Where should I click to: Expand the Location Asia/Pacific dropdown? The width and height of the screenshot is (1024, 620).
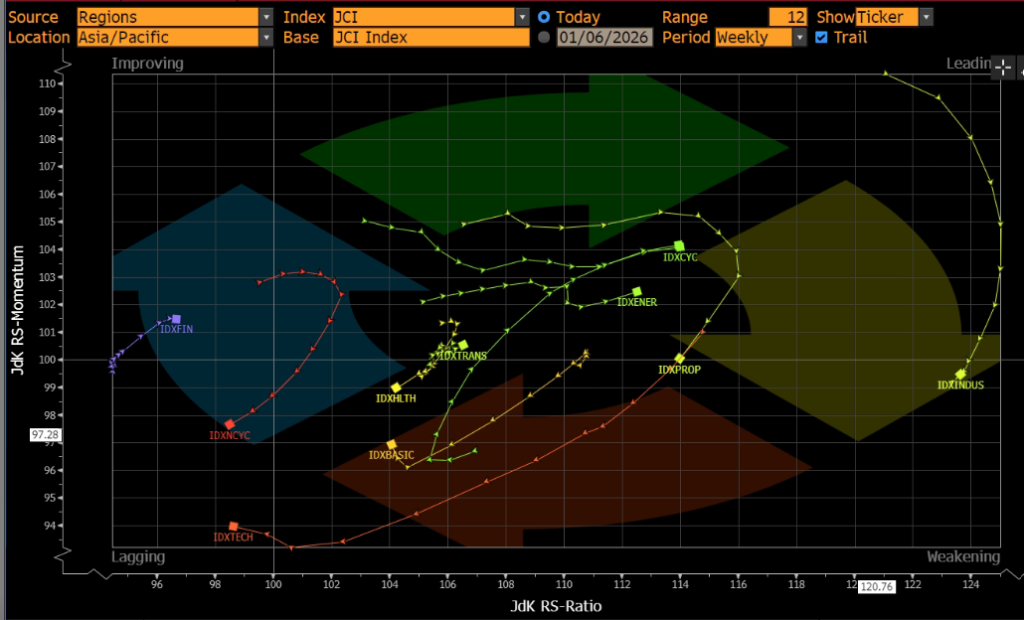pyautogui.click(x=265, y=37)
